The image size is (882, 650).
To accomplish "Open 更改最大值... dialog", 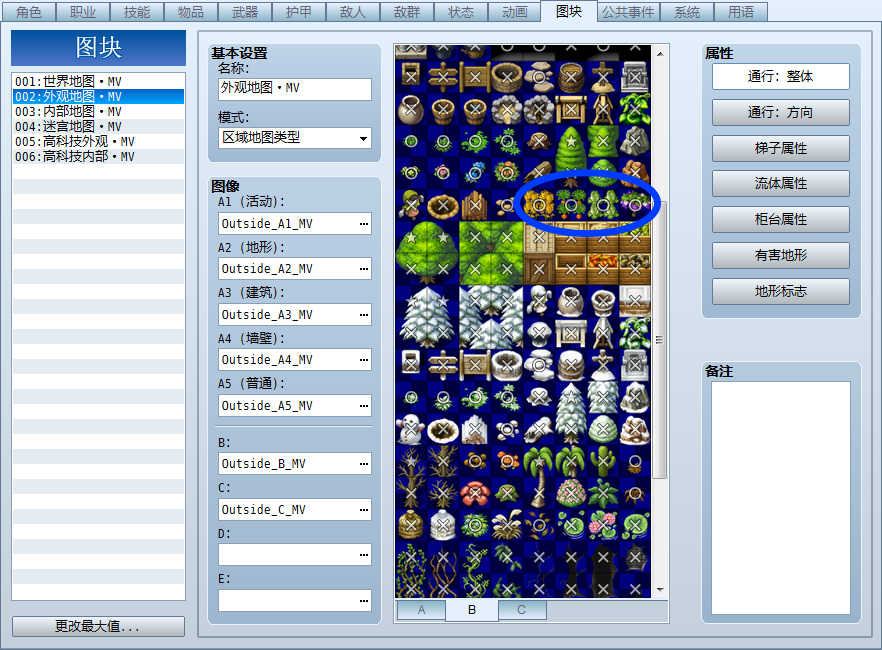I will point(98,626).
